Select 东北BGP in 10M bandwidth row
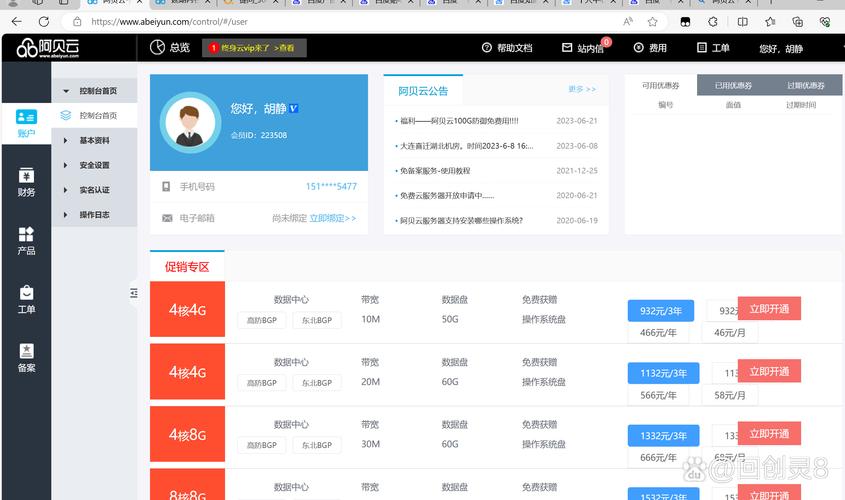 (317, 320)
